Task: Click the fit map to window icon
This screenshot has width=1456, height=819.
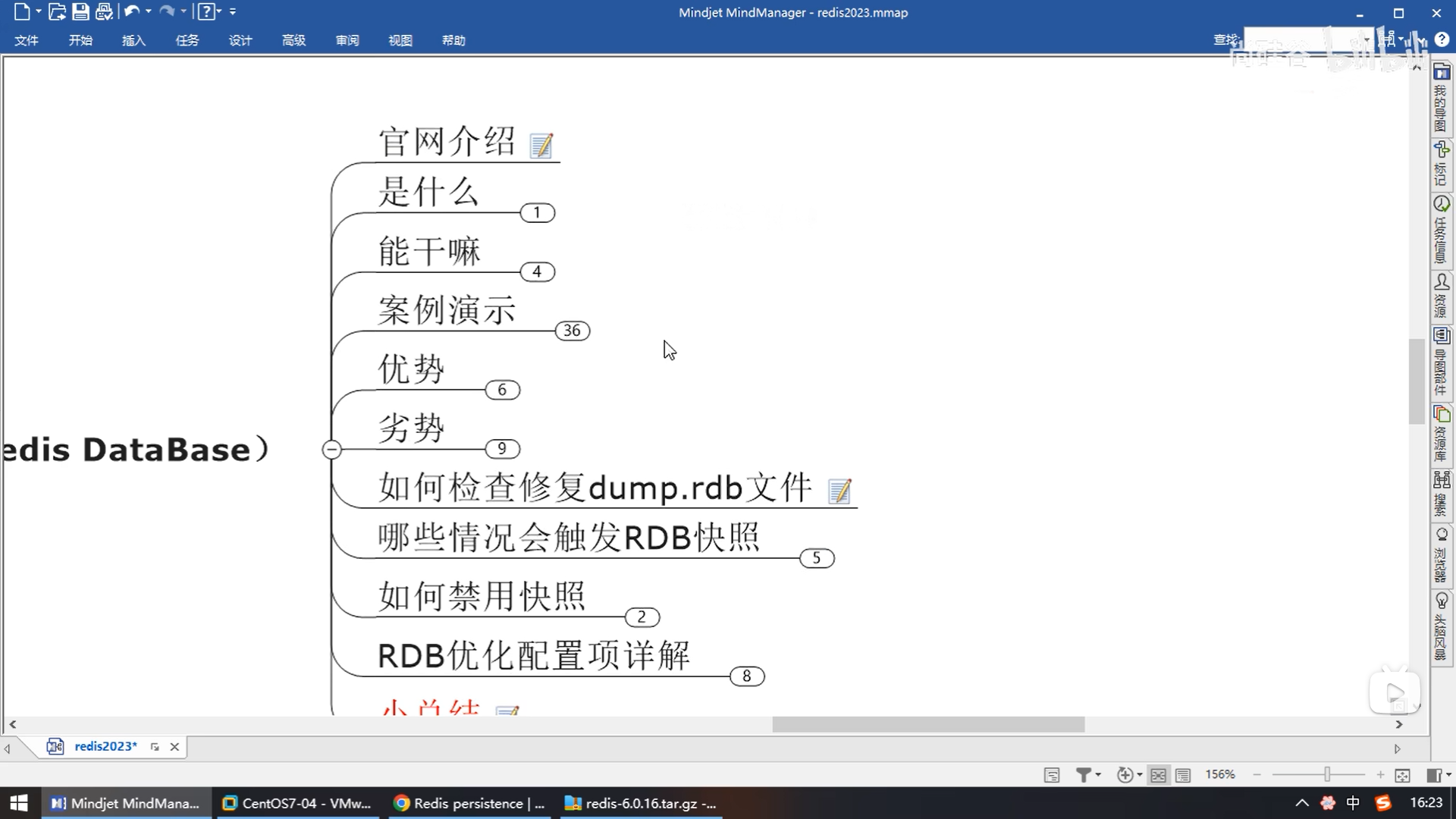Action: (1402, 774)
